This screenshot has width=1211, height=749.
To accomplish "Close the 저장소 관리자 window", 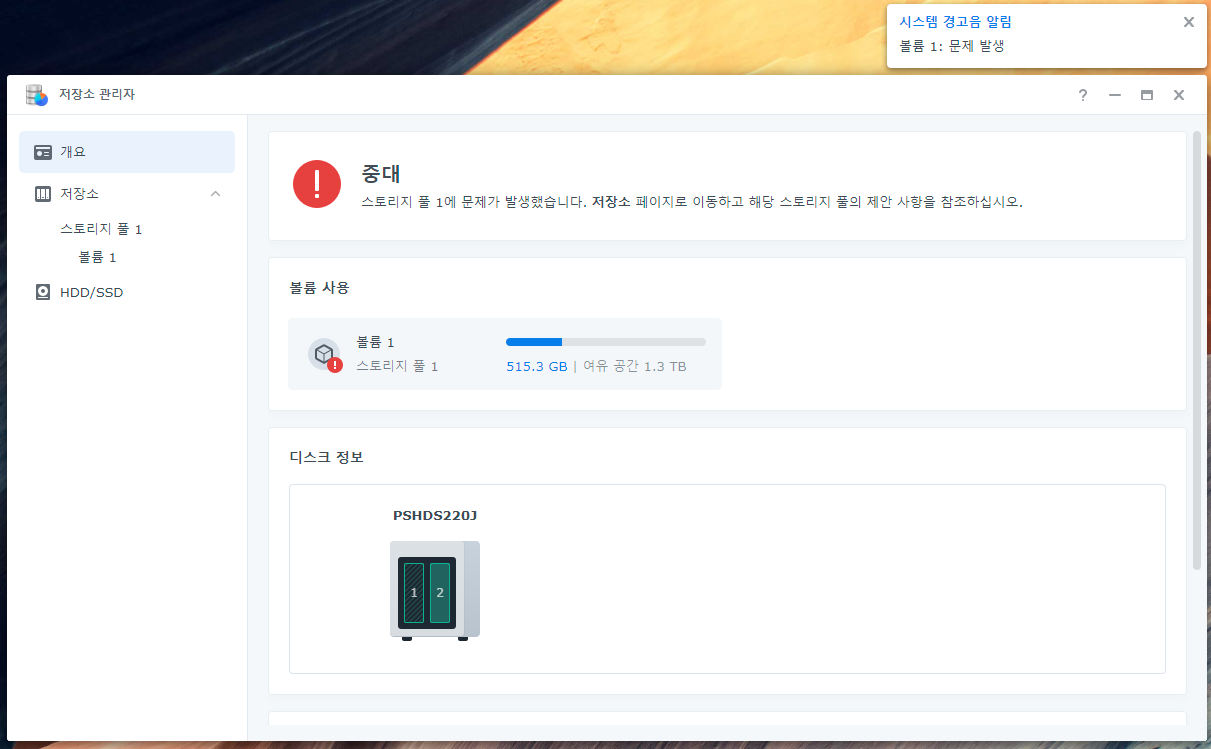I will [1179, 95].
